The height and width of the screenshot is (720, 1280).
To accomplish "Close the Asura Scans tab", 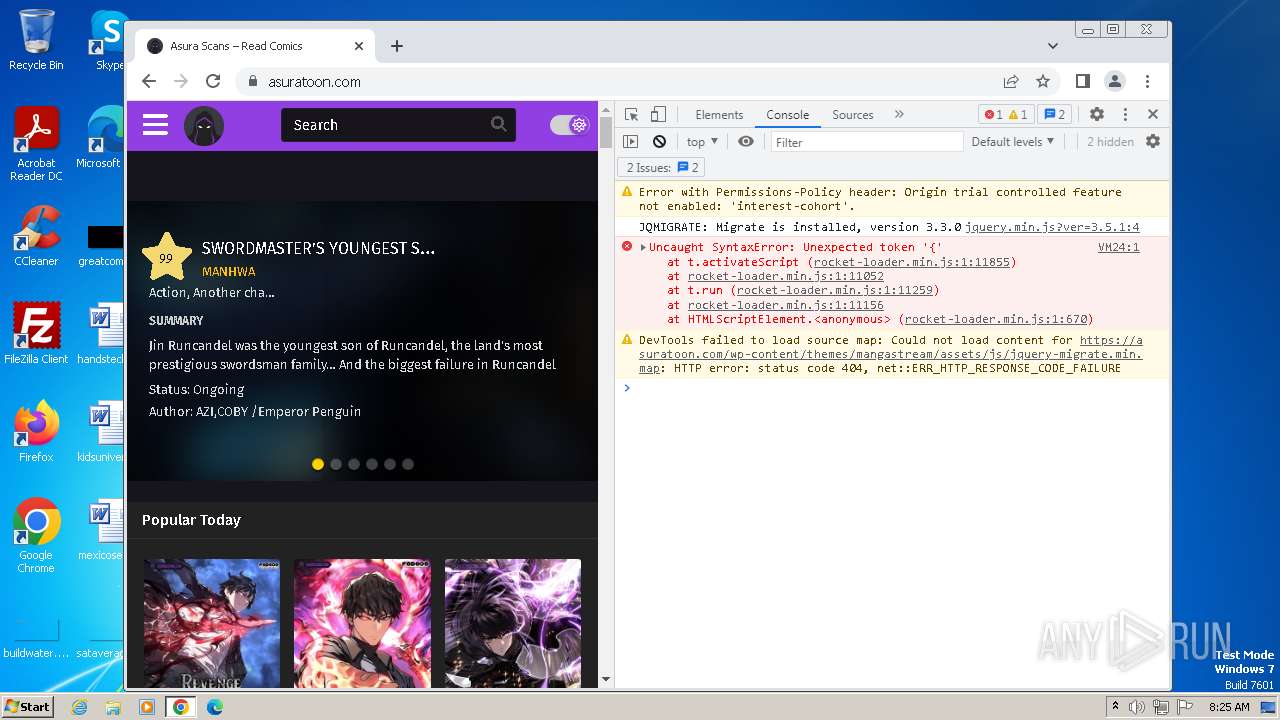I will tap(359, 46).
